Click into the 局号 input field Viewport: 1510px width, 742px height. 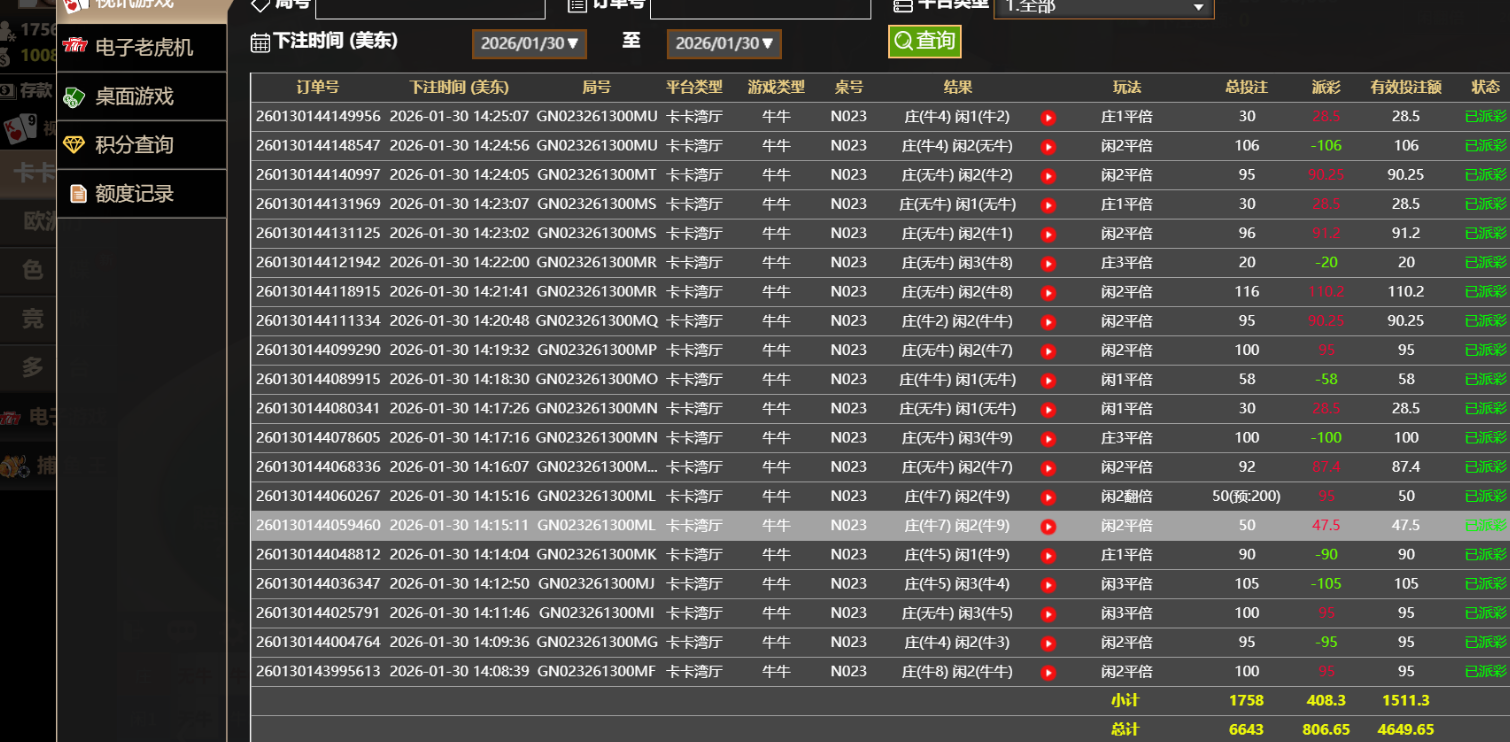[430, 9]
